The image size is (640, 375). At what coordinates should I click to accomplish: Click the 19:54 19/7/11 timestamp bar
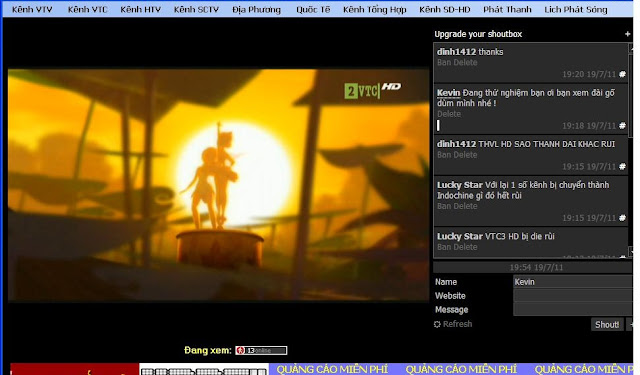pos(532,267)
